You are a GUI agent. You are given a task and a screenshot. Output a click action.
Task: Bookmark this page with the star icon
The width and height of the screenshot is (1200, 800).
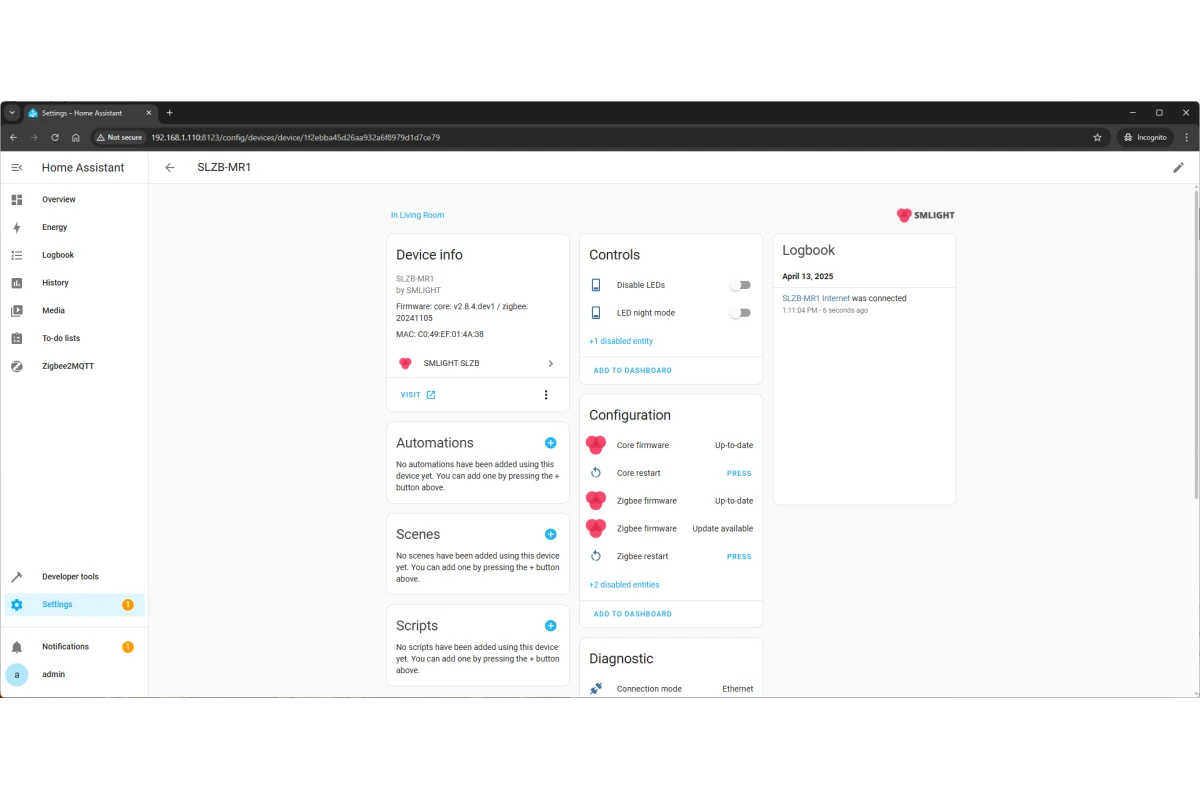pos(1097,137)
